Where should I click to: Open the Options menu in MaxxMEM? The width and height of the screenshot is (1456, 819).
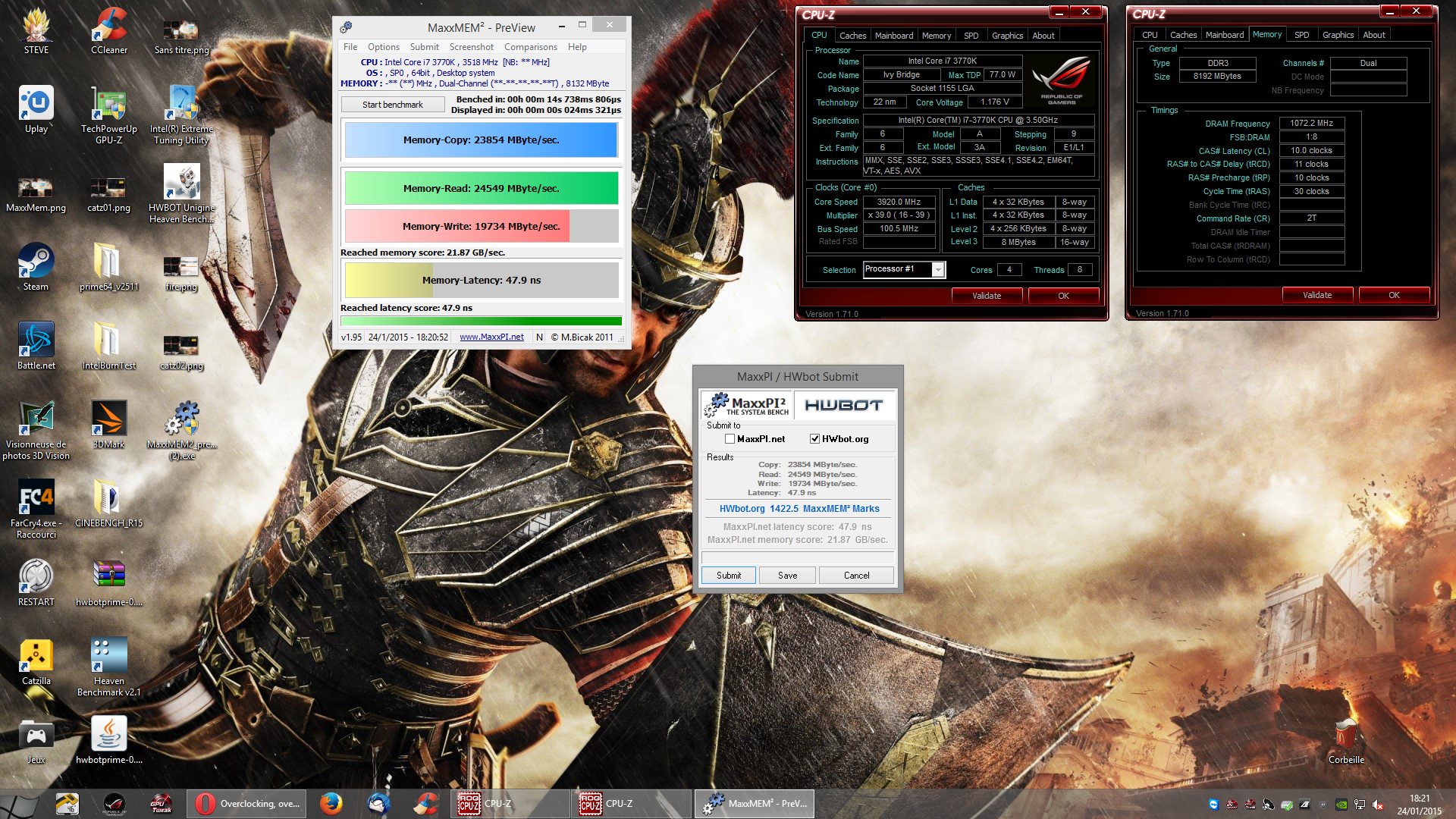point(384,47)
